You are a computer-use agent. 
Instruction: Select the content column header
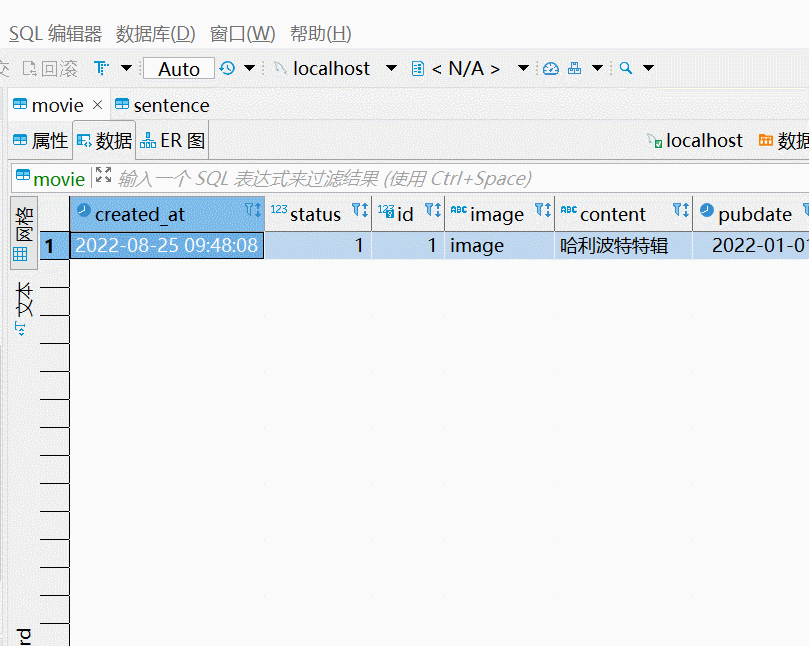624,214
